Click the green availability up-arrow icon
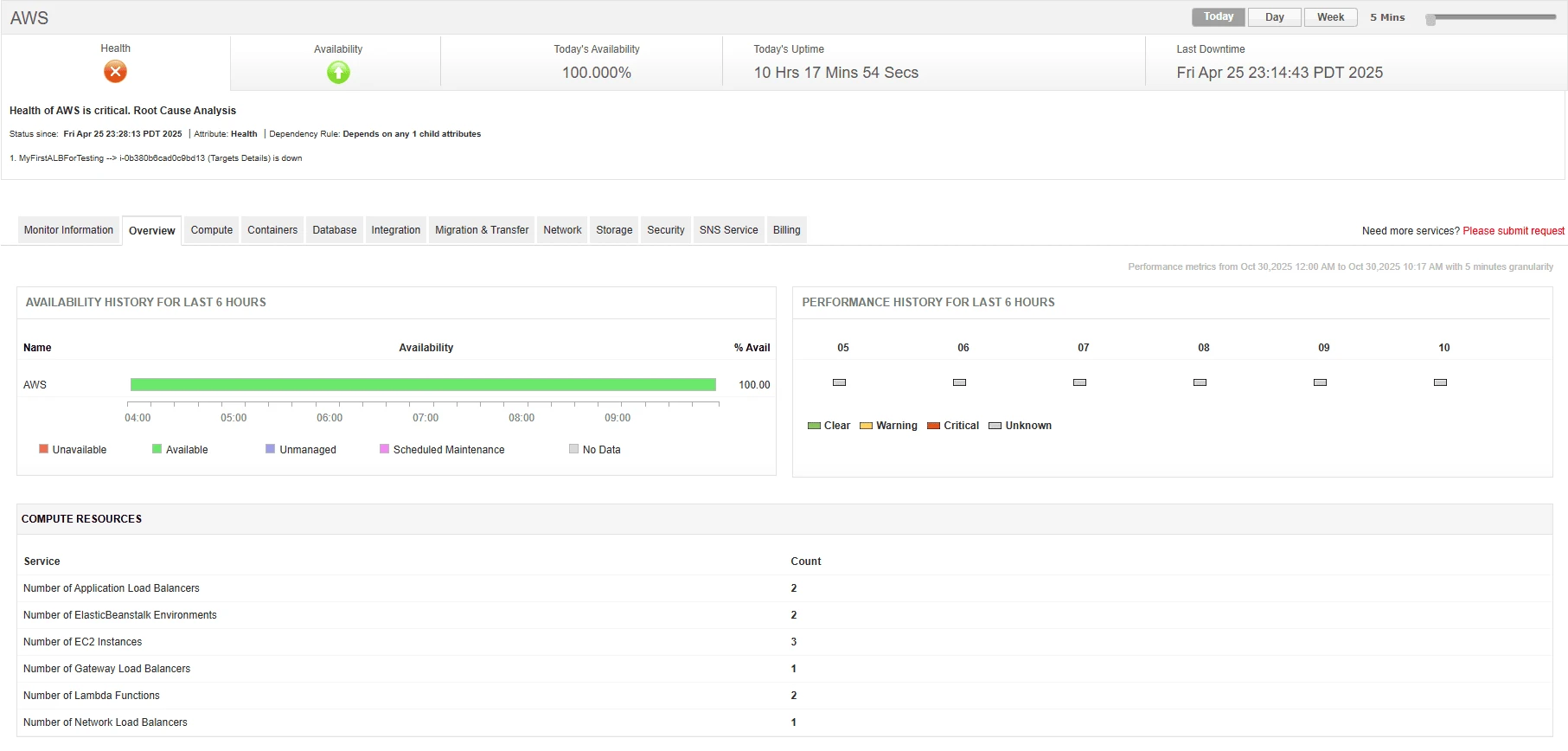Image resolution: width=1568 pixels, height=751 pixels. click(338, 73)
